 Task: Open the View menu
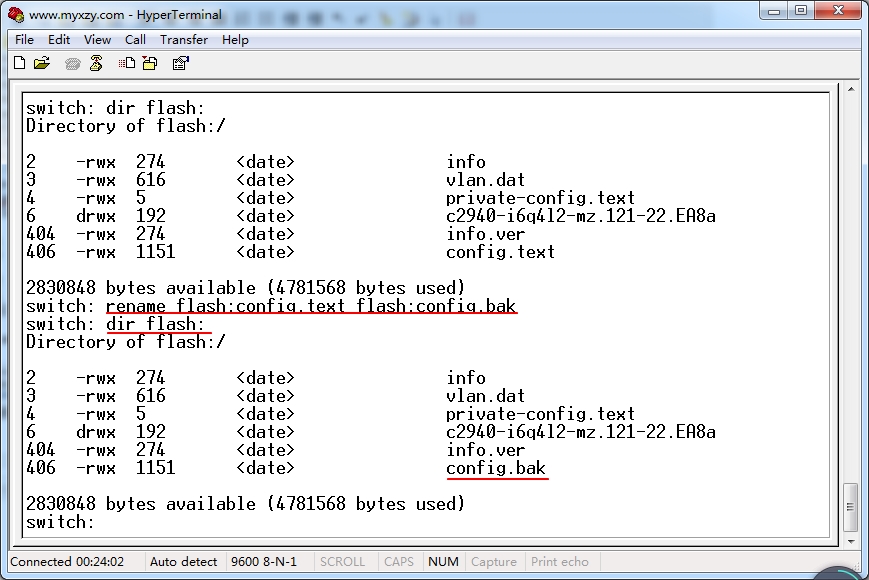[x=97, y=39]
